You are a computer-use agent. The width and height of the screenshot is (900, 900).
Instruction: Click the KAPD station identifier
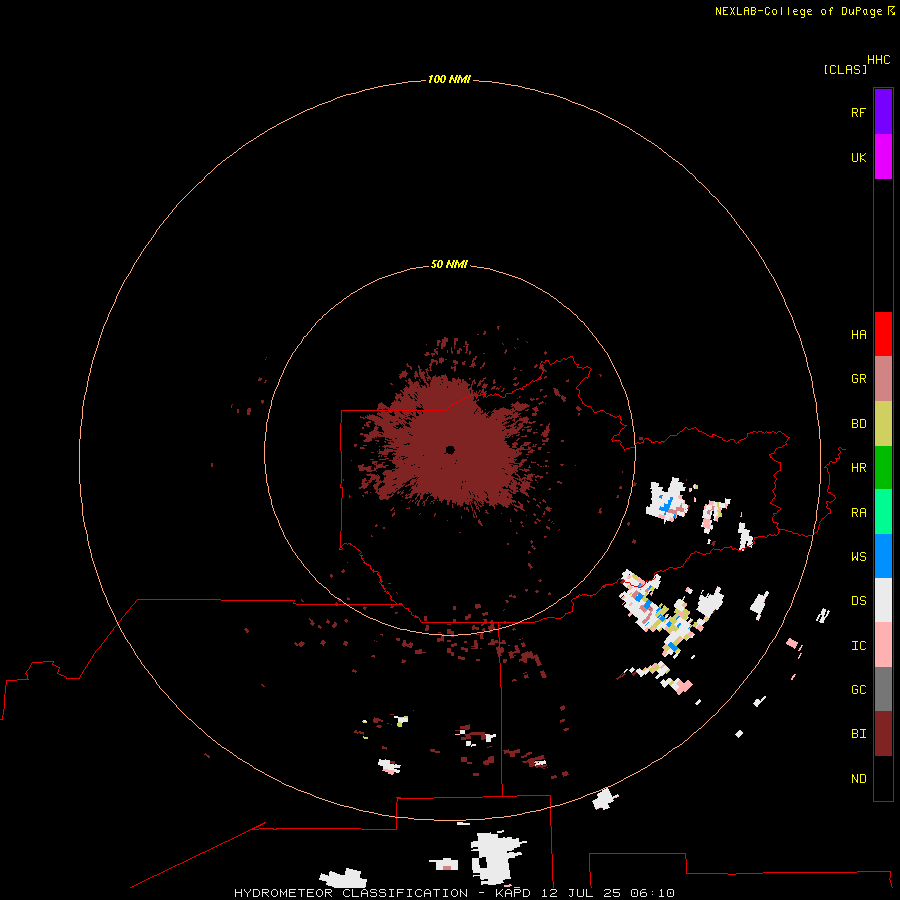click(513, 893)
